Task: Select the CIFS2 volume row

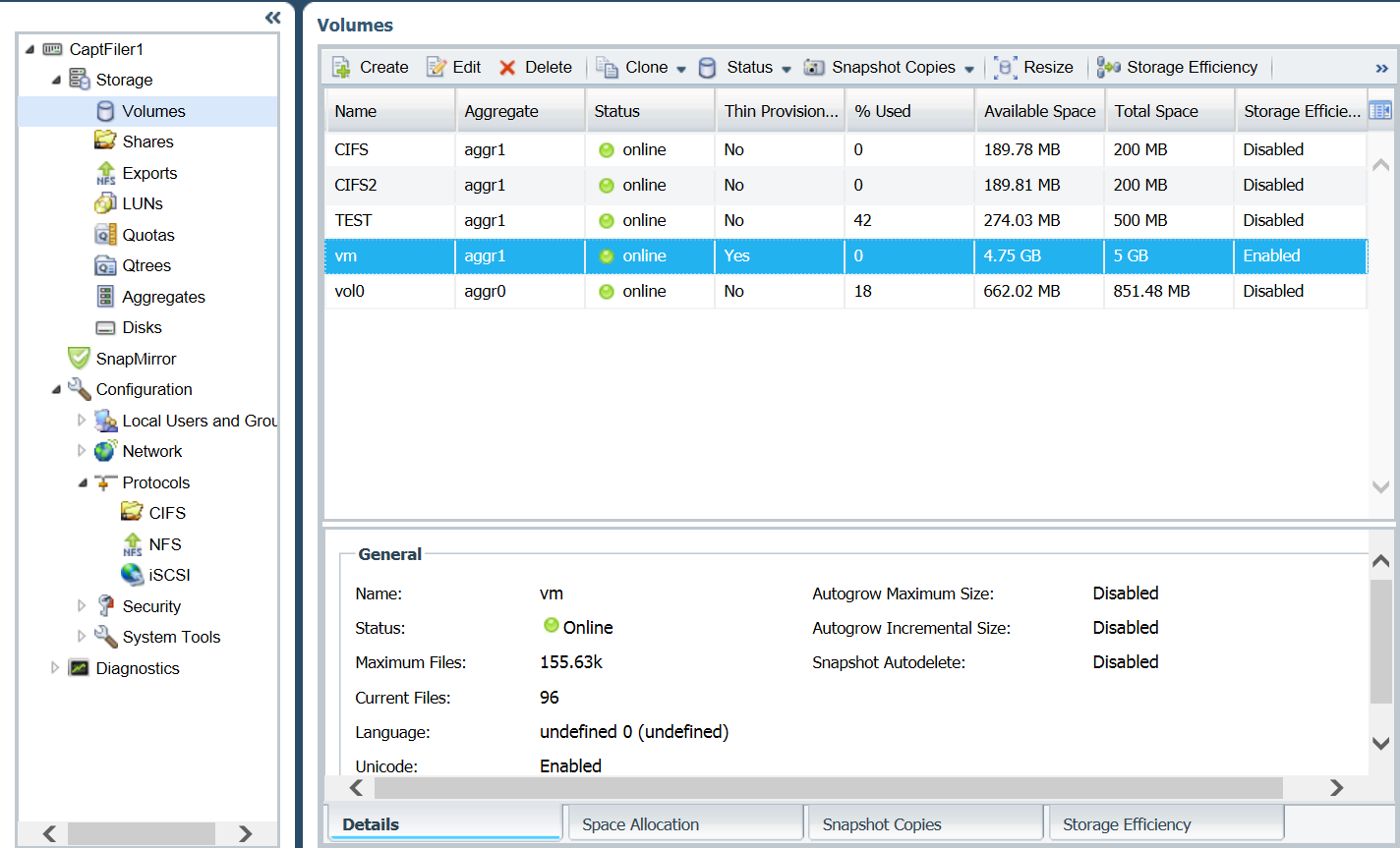Action: [x=846, y=185]
